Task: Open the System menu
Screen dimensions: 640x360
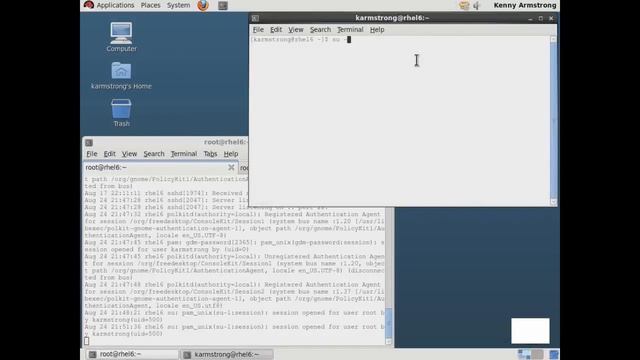Action: point(178,5)
